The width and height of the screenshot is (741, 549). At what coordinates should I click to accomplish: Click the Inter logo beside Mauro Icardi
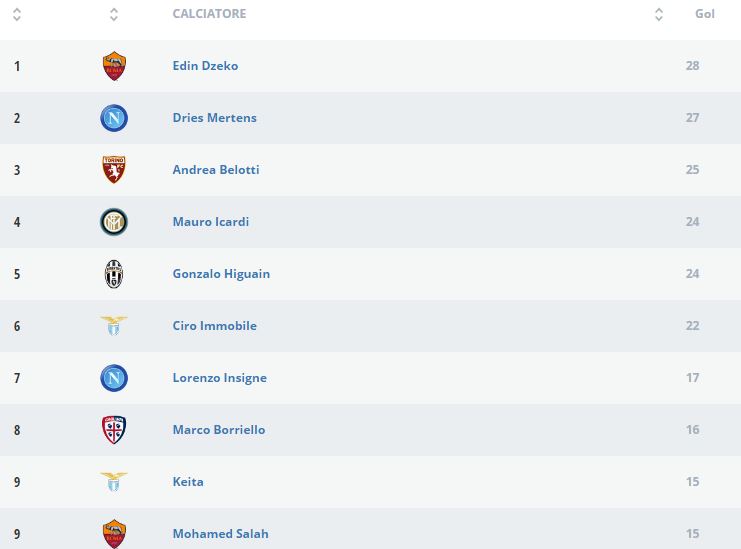114,222
